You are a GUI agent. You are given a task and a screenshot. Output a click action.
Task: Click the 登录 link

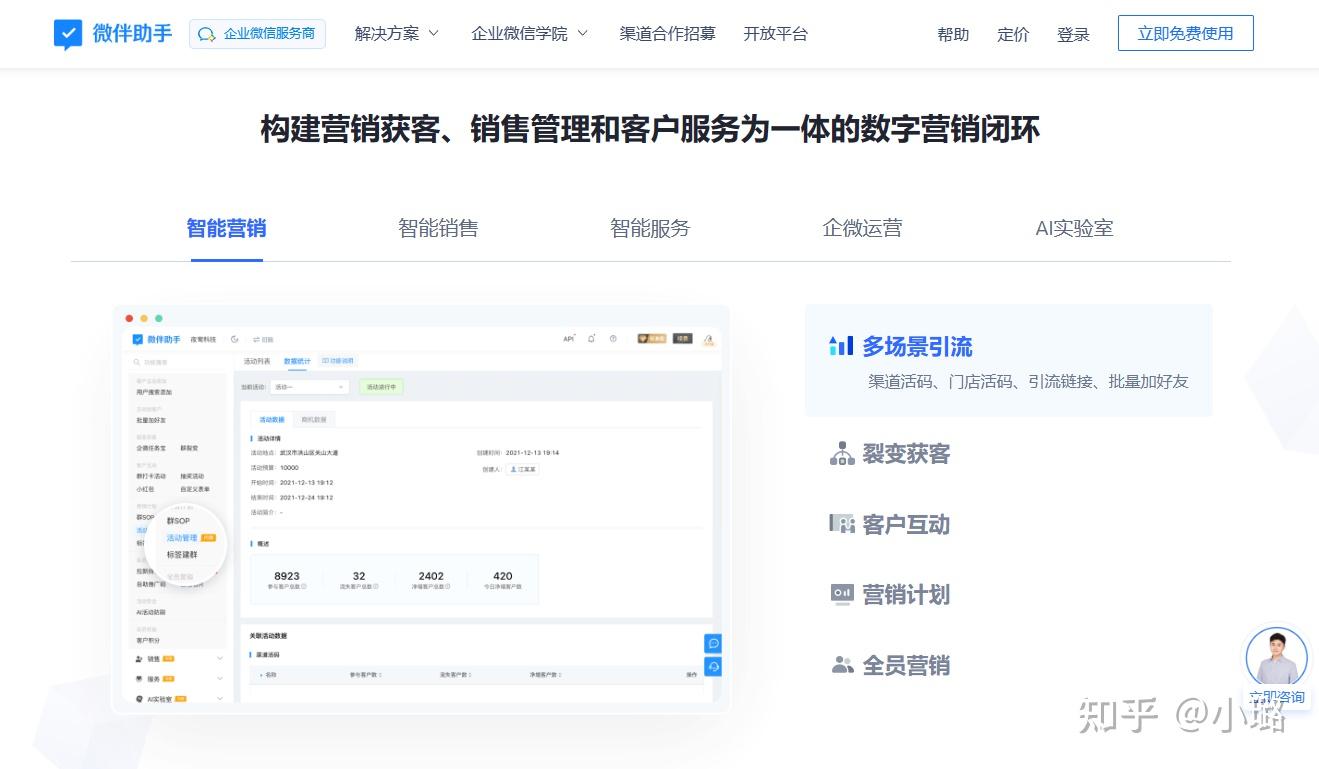1073,34
